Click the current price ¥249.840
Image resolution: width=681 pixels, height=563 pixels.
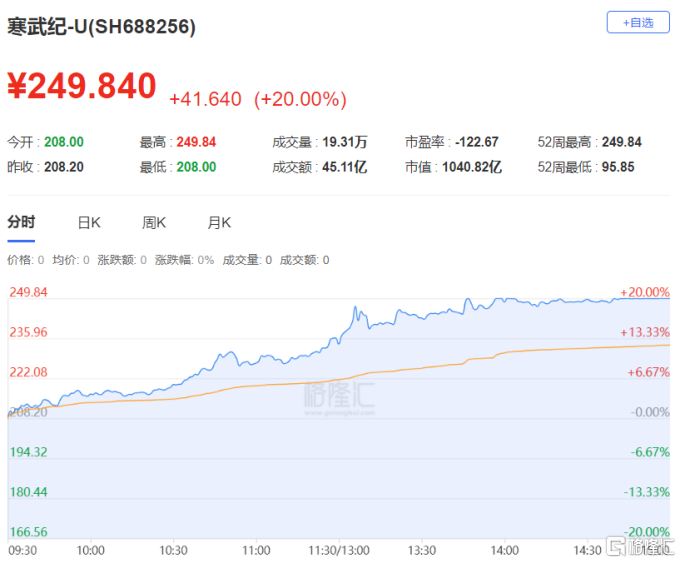click(x=82, y=86)
